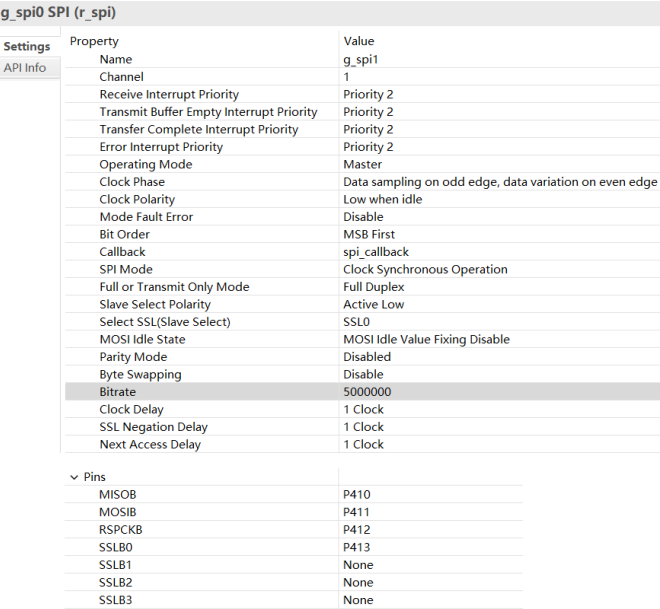Select the Full Duplex value
Viewport: 660px width, 609px height.
click(374, 287)
